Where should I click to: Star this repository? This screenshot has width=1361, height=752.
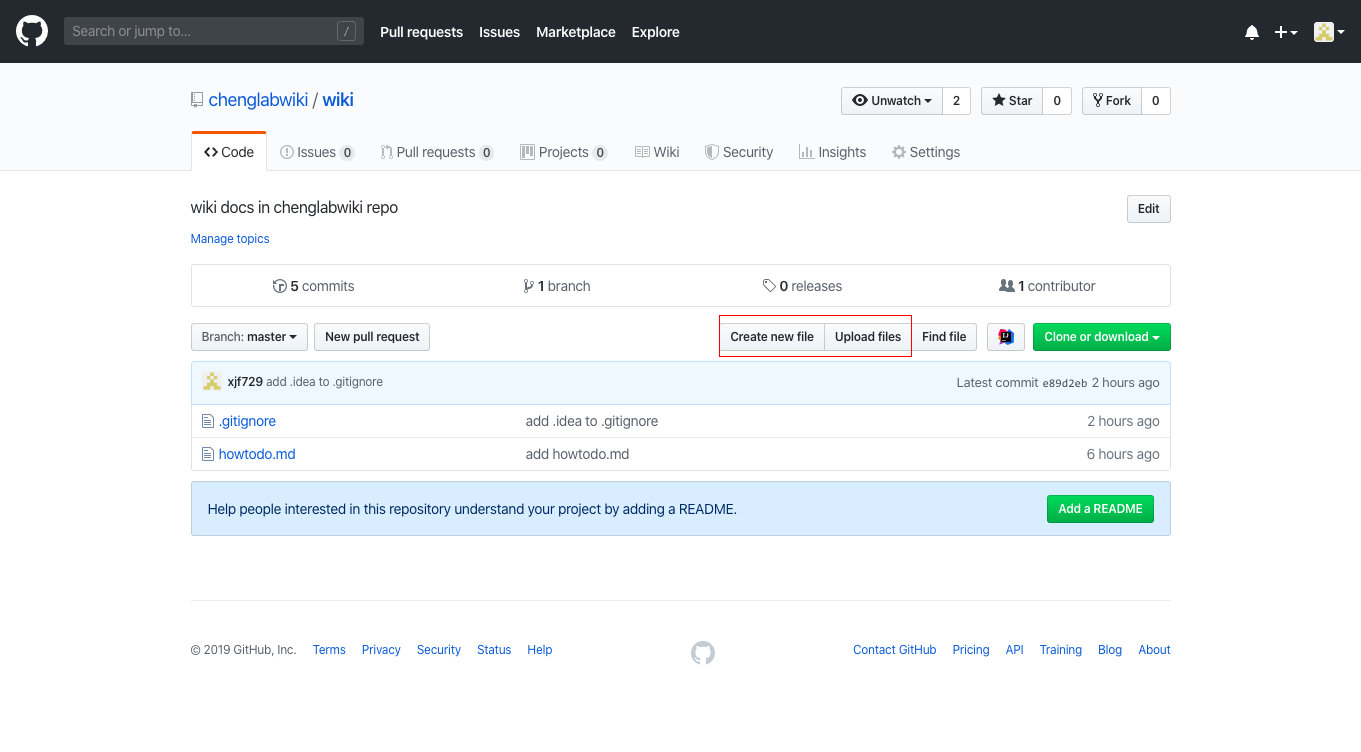1012,101
